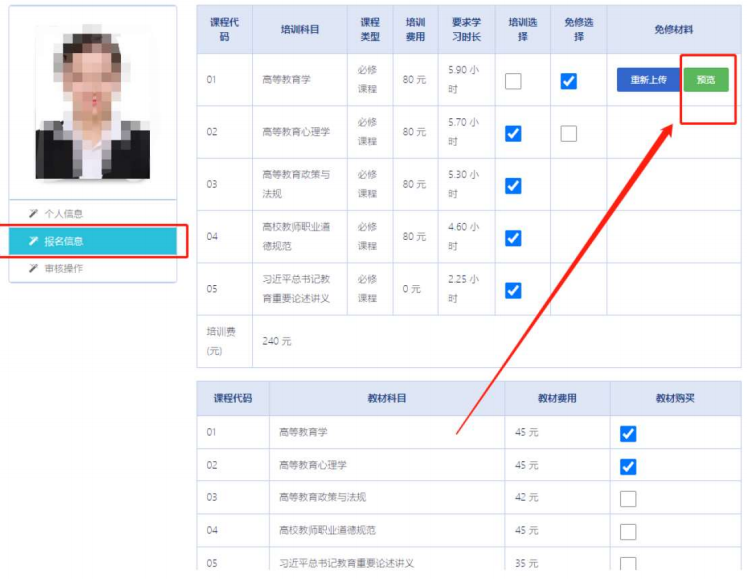The image size is (747, 579).
Task: Click the applicant profile photo
Action: pos(93,102)
